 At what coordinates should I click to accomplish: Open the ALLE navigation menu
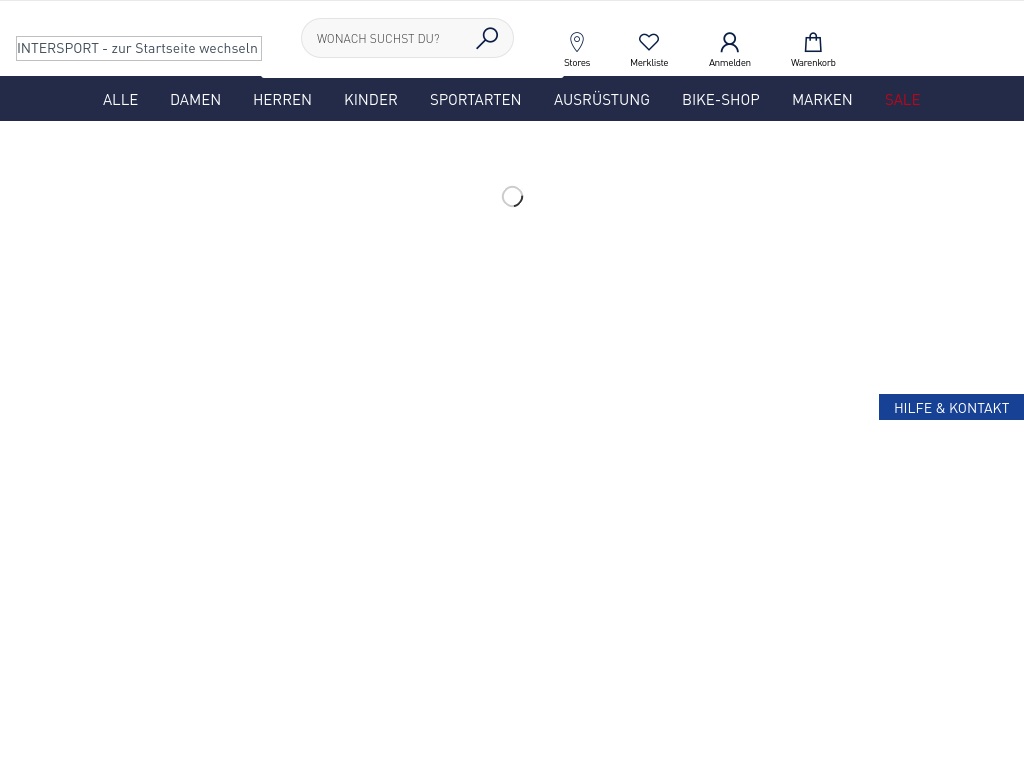[120, 99]
